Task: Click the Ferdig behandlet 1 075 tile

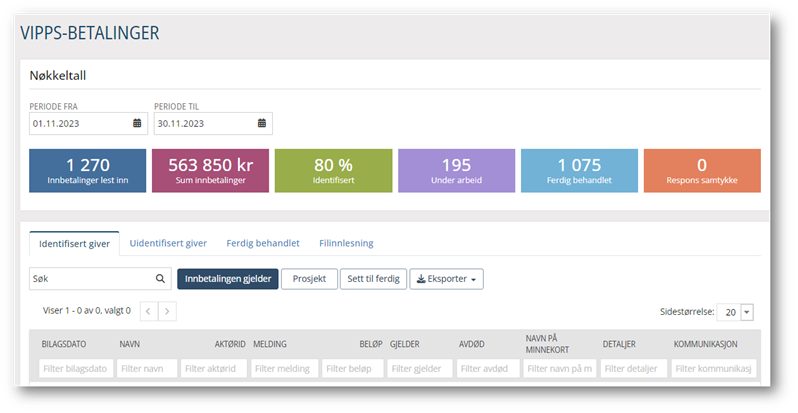Action: (x=579, y=171)
